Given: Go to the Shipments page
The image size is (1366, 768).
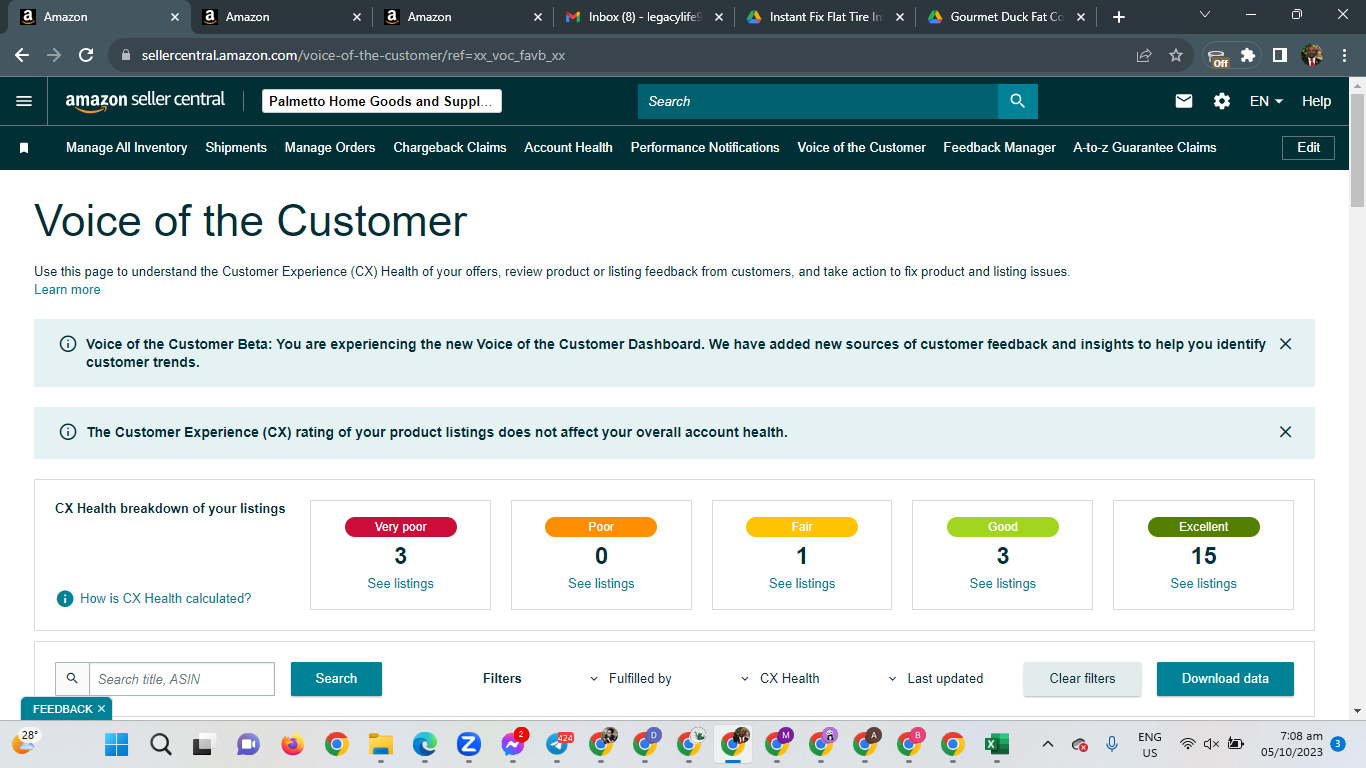Looking at the screenshot, I should [x=236, y=147].
